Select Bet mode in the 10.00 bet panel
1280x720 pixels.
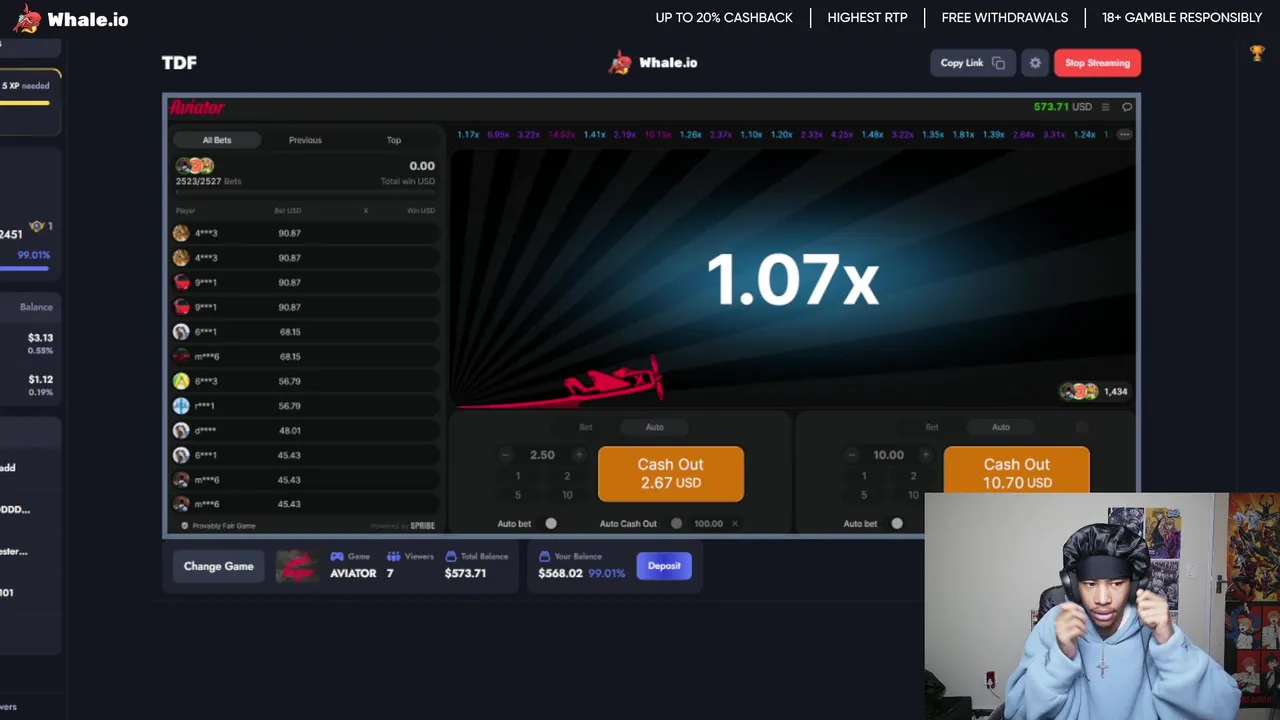(932, 427)
